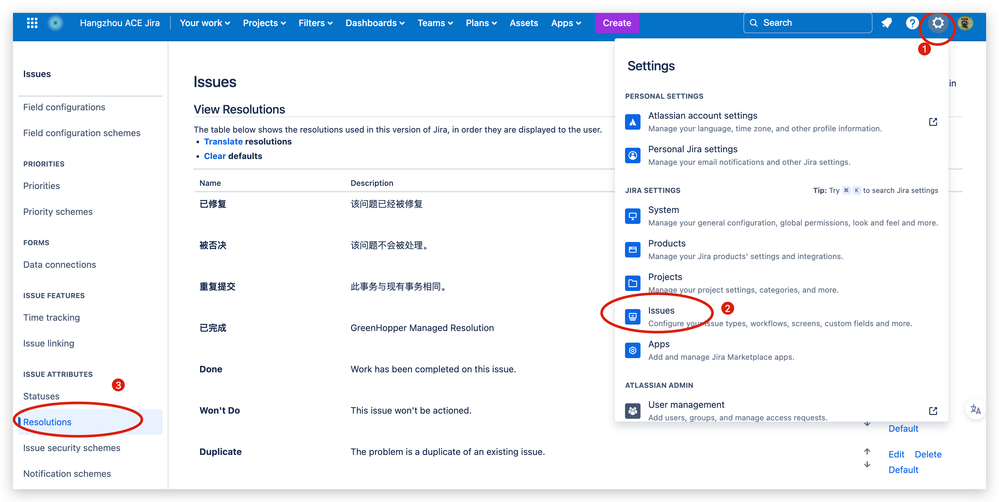Select Resolutions in sidebar
This screenshot has height=502, width=999.
90,422
